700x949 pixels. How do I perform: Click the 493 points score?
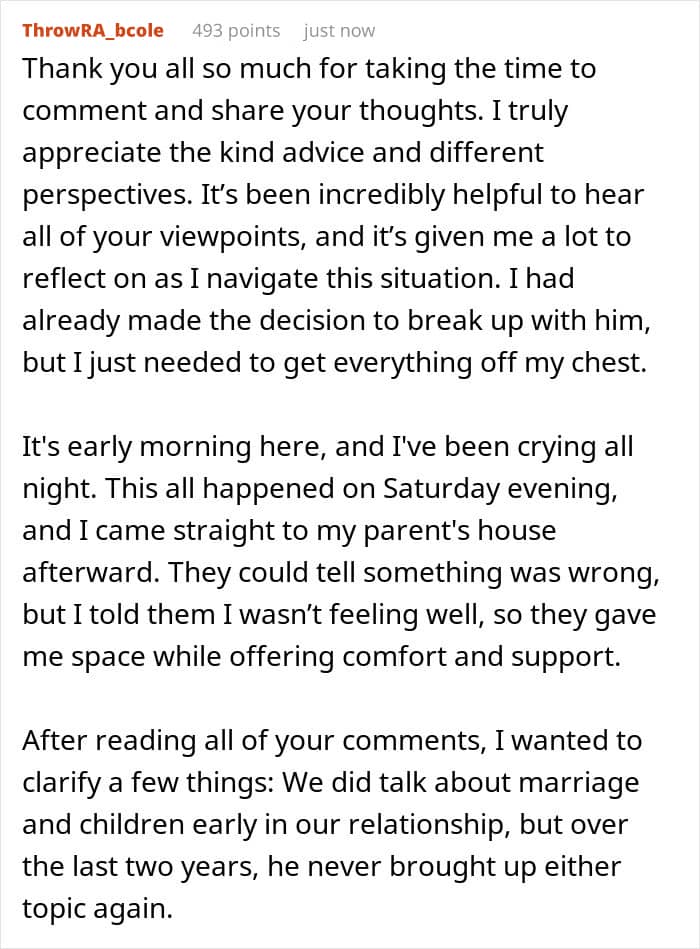tap(236, 30)
